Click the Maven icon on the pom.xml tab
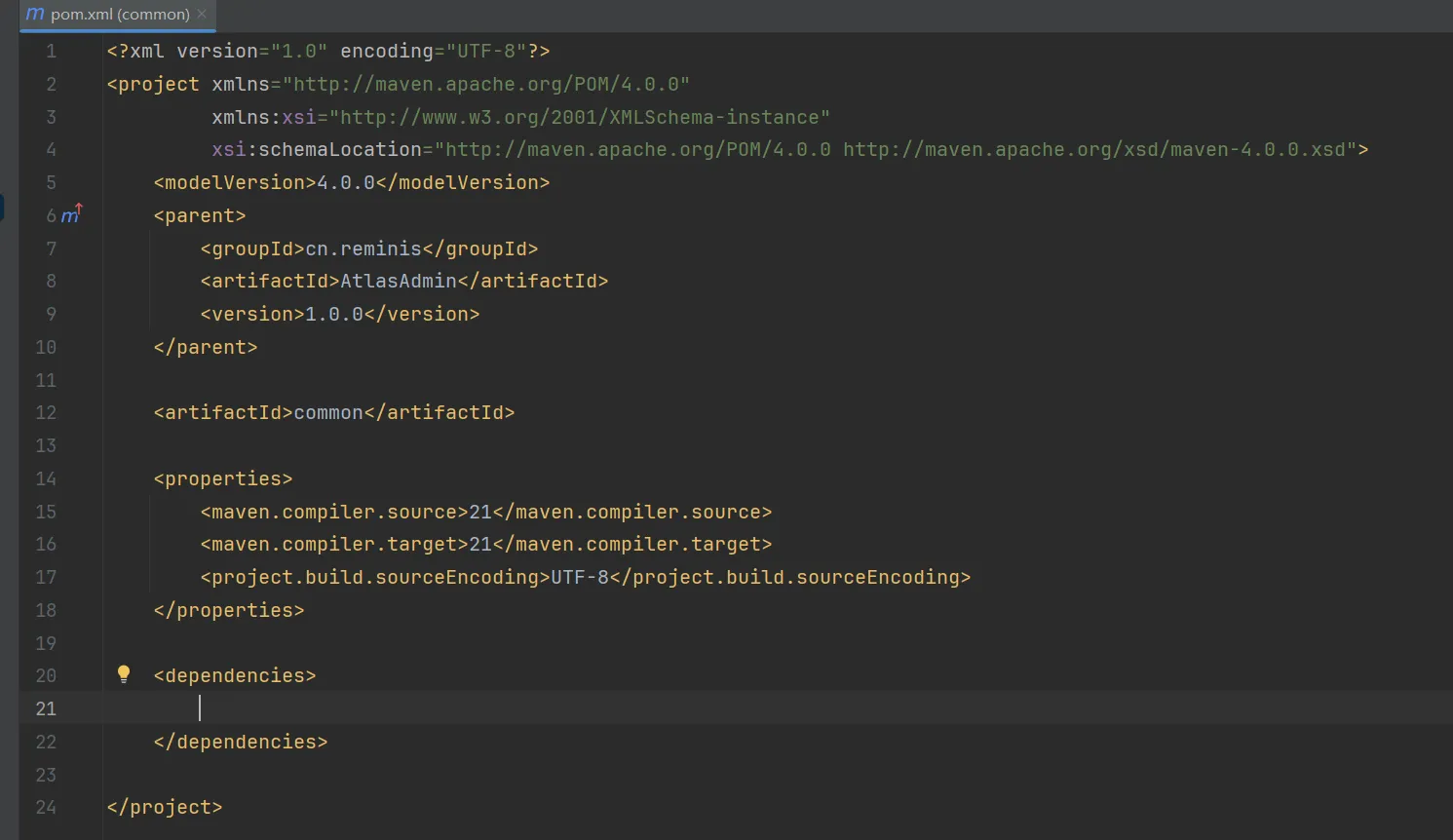 35,14
